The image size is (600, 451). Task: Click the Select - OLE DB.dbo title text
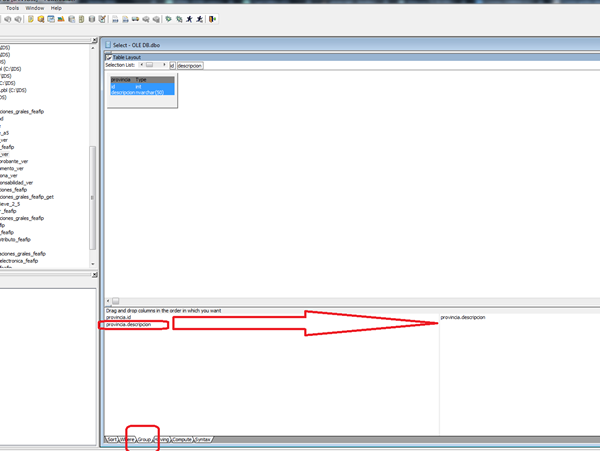tap(136, 45)
